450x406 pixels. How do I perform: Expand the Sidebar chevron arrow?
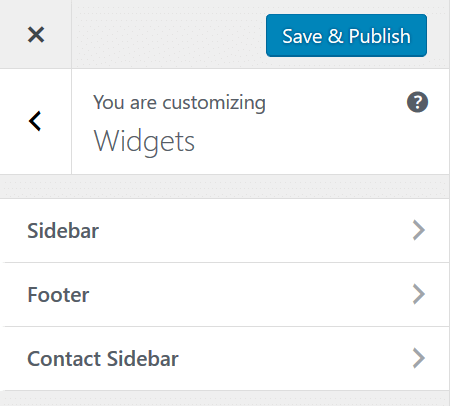click(x=419, y=230)
